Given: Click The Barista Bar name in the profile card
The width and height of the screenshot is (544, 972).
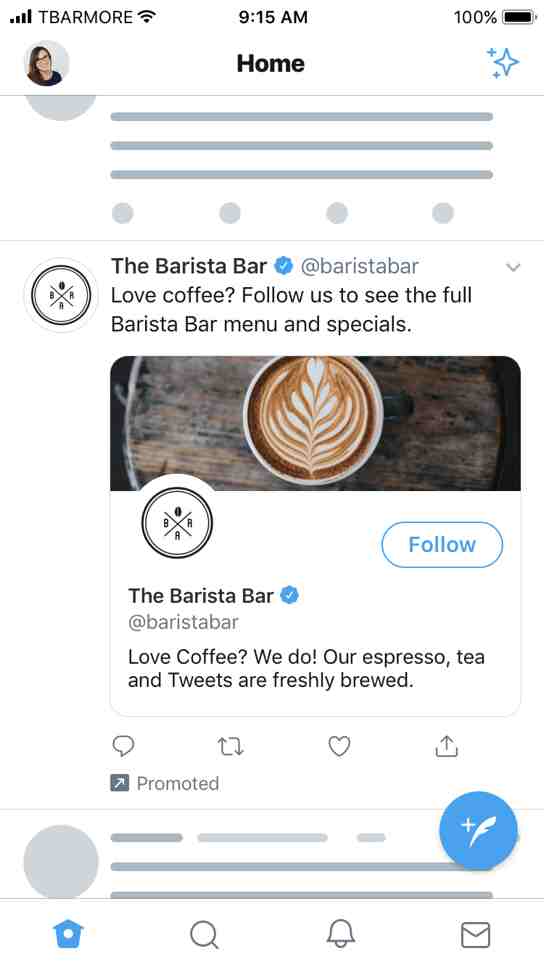Looking at the screenshot, I should (x=201, y=596).
